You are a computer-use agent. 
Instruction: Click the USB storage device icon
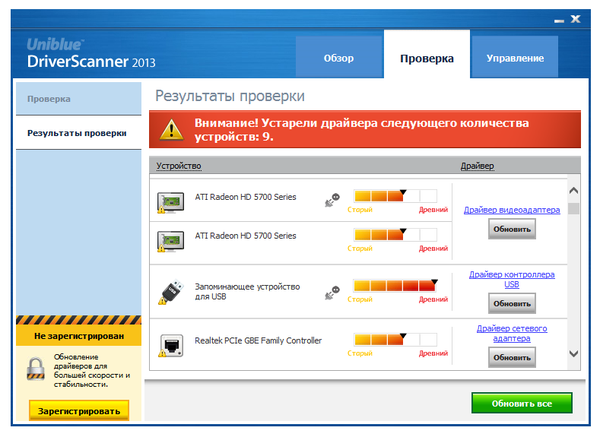pos(171,293)
